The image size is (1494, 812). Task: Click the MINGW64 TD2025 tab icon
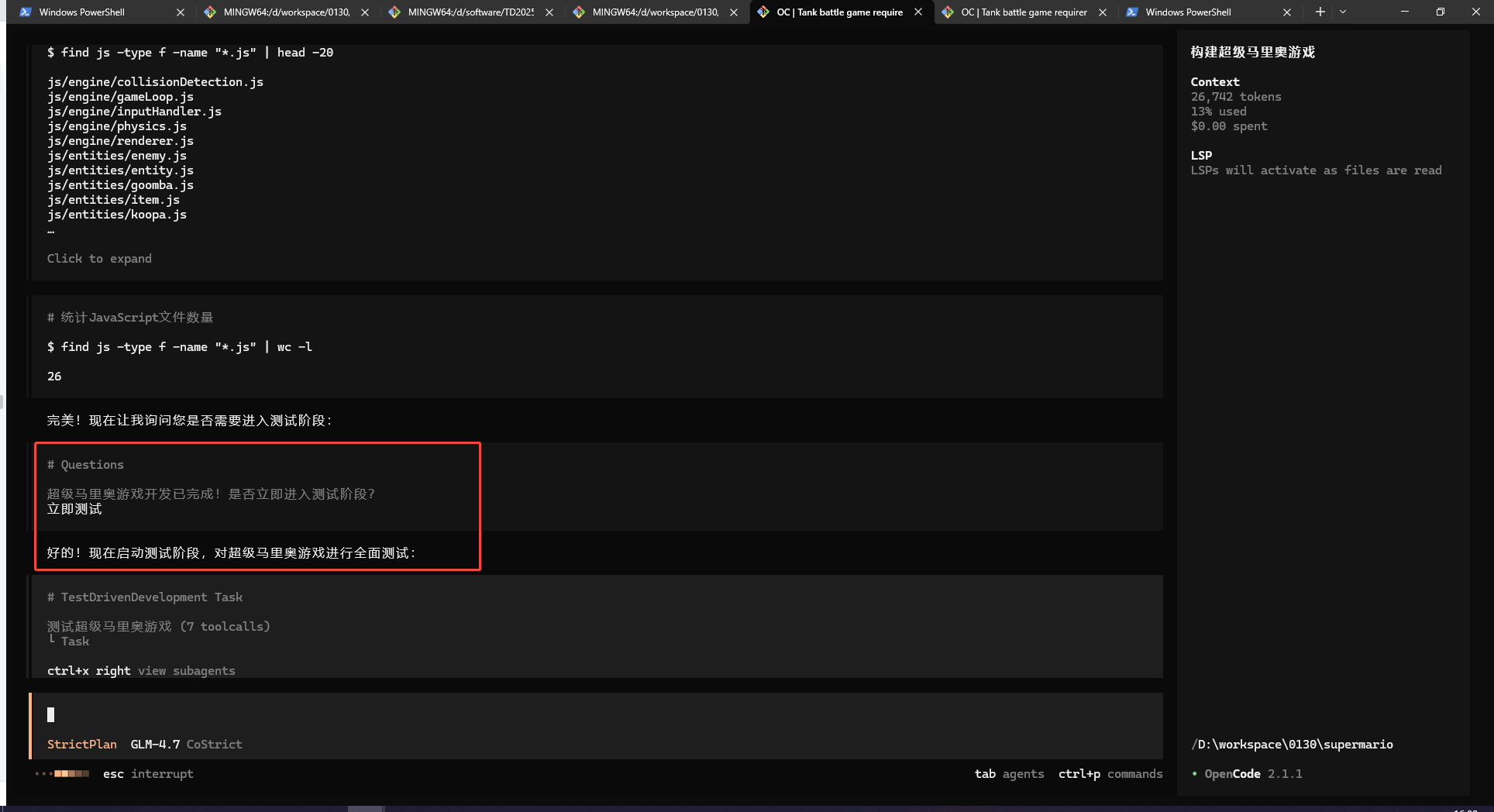click(394, 12)
